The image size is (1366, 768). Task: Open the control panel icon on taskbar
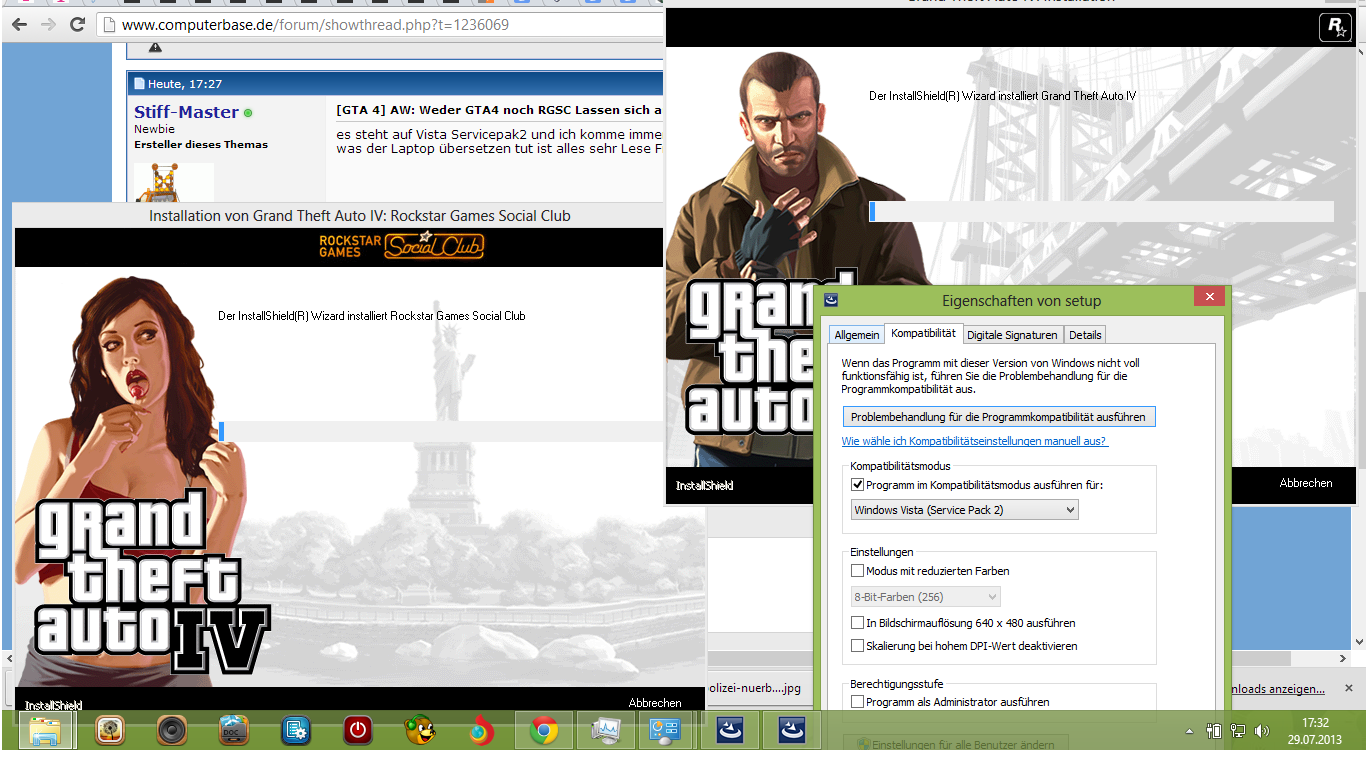[x=665, y=732]
